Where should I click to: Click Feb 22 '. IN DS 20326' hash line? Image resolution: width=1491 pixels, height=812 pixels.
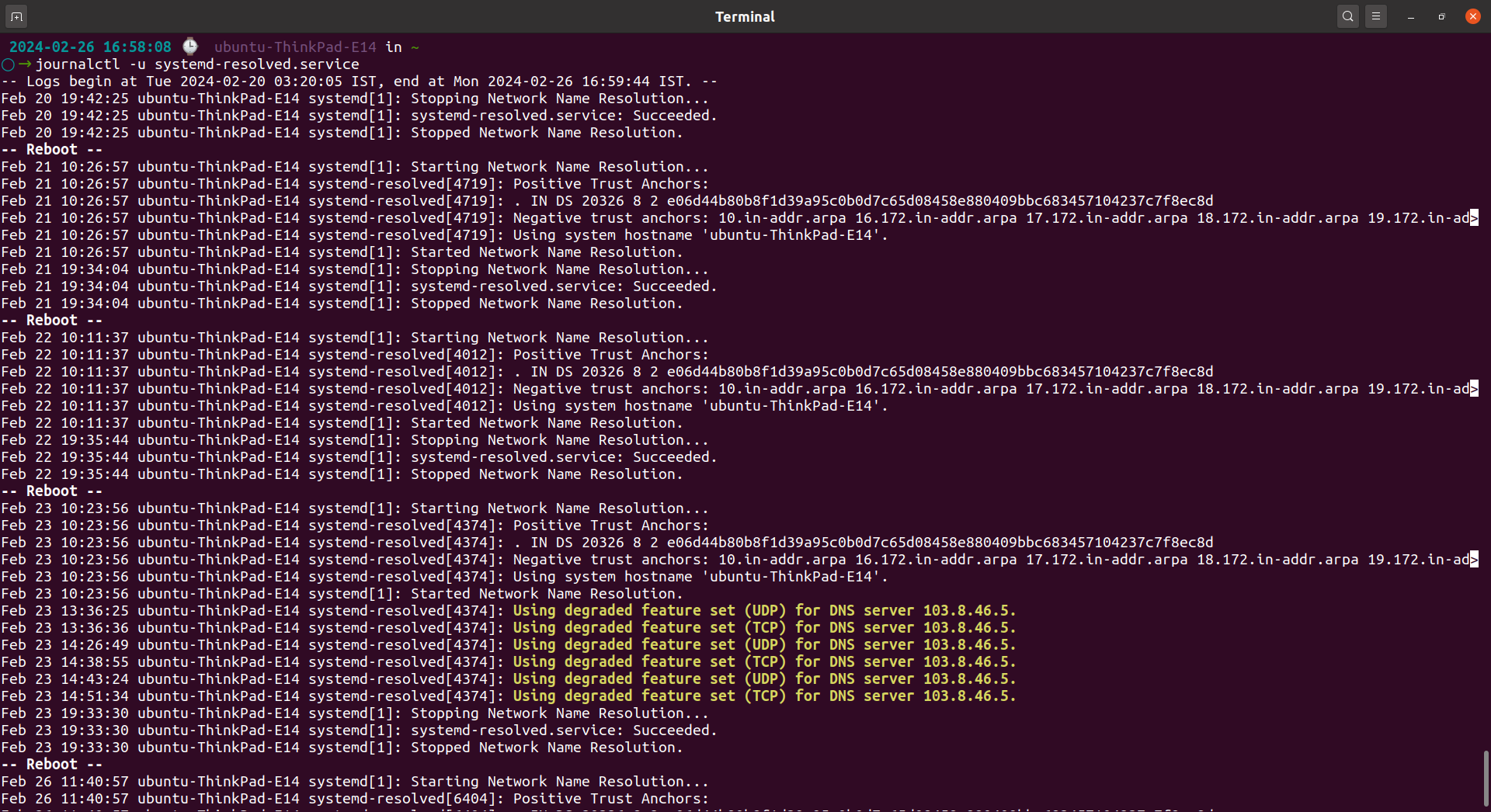pyautogui.click(x=607, y=372)
